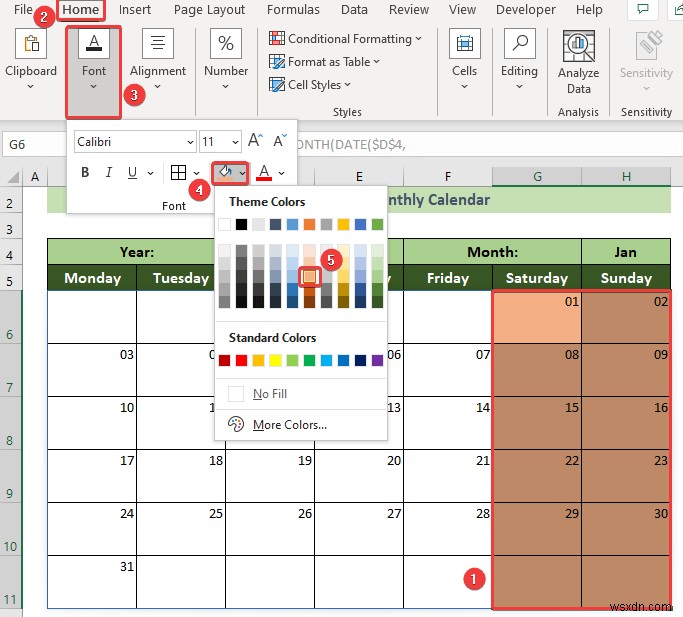Pick the standard yellow color swatch

click(275, 360)
